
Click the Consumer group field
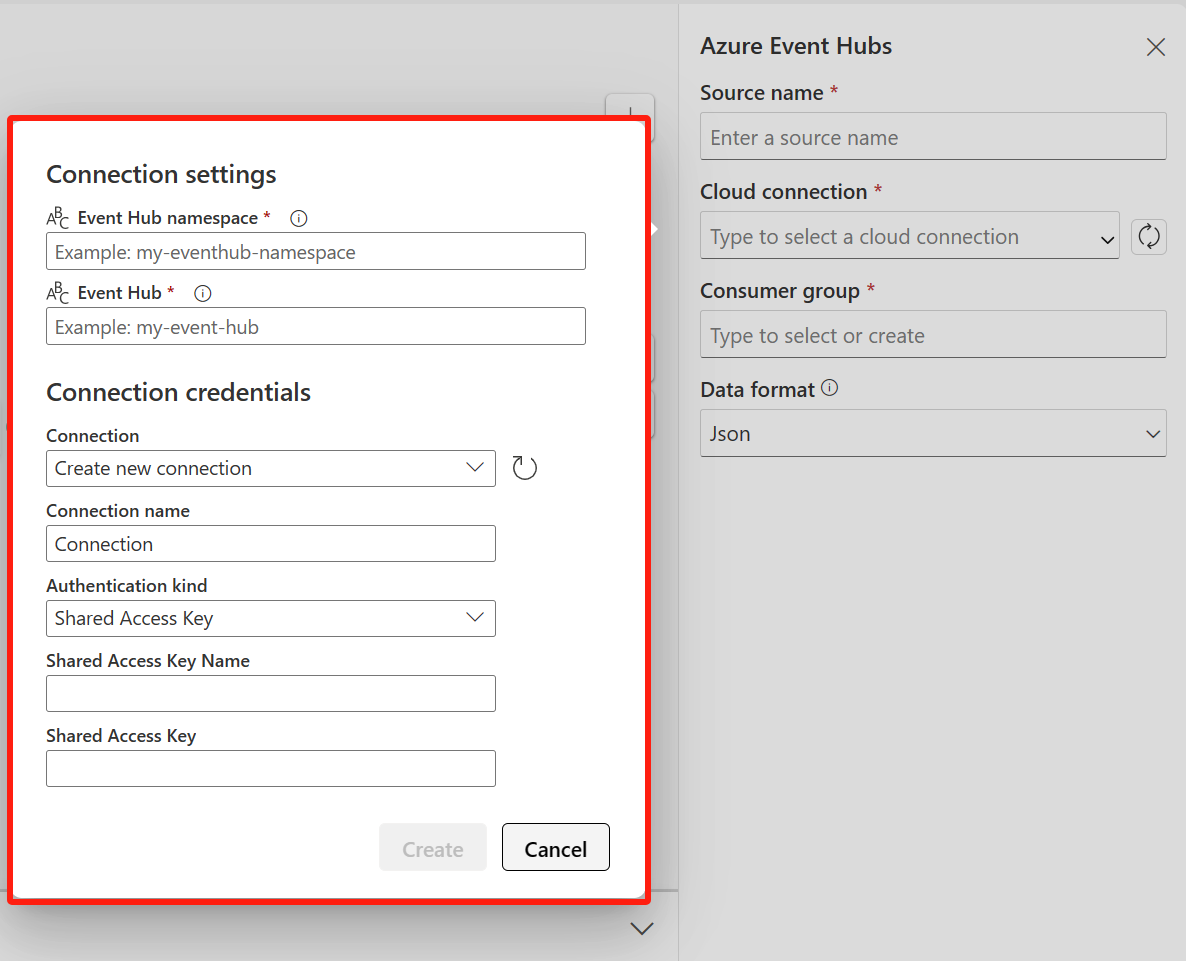933,334
